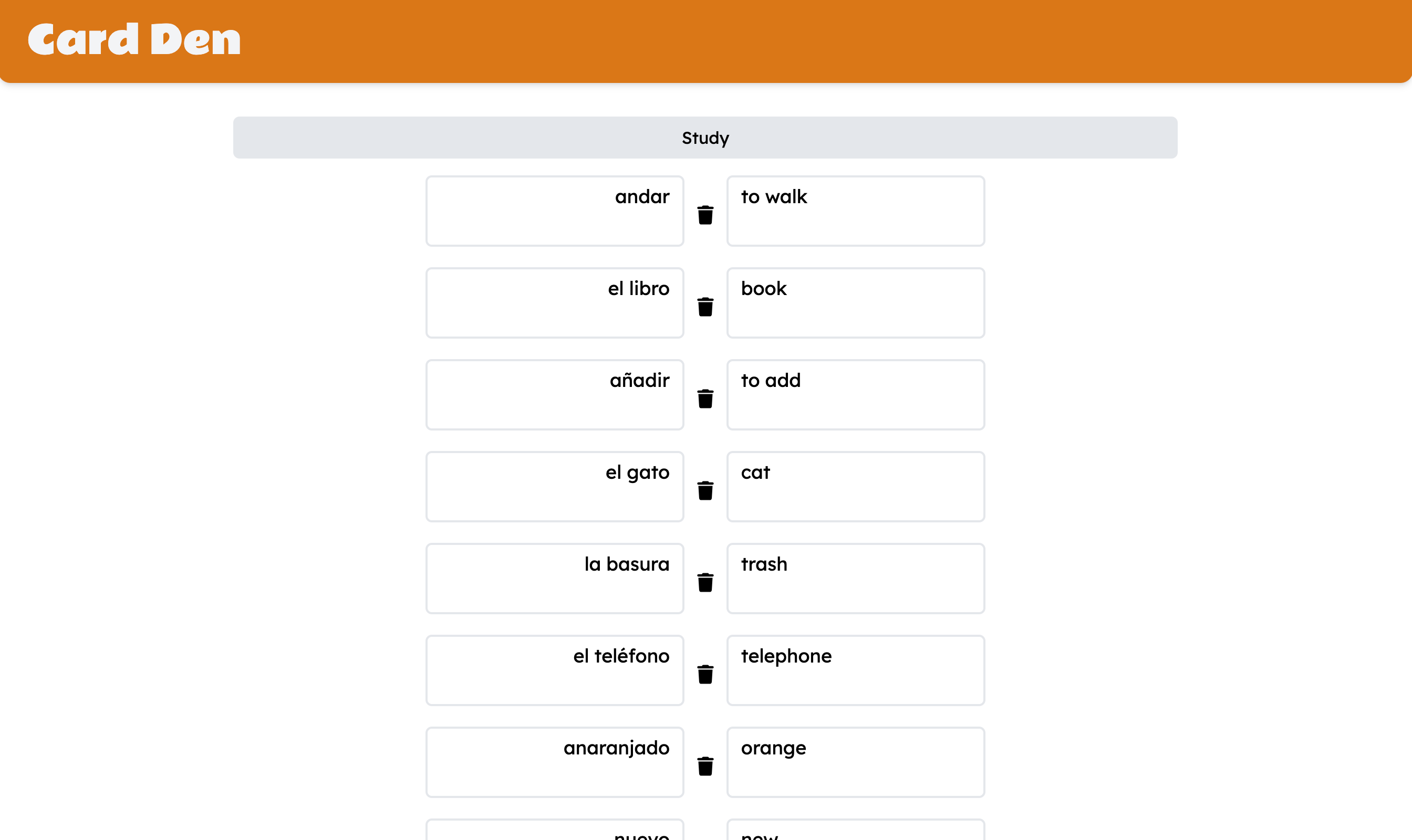Edit the 'book' definition field

[855, 302]
